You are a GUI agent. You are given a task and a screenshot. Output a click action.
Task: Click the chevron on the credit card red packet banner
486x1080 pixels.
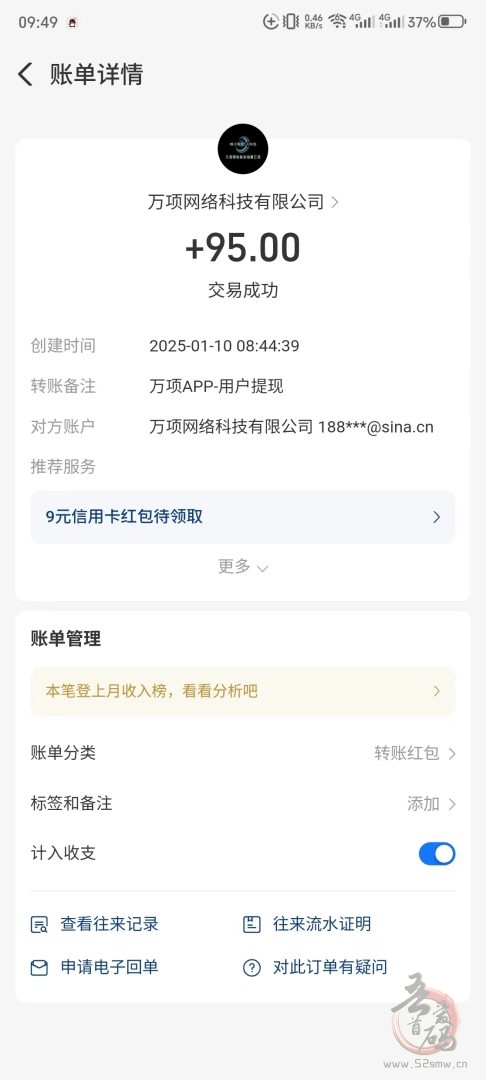(436, 517)
